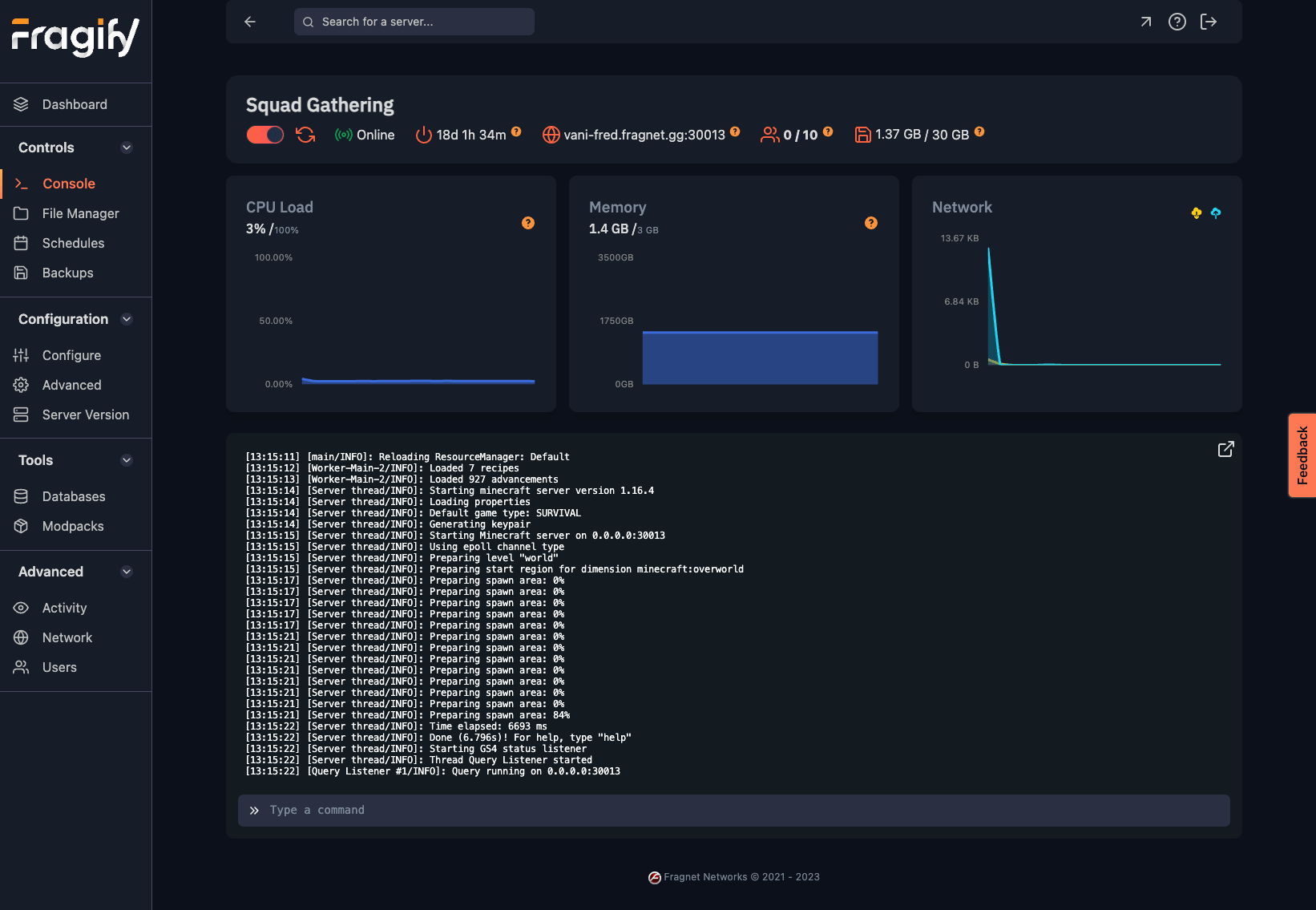The width and height of the screenshot is (1316, 910).
Task: Click the server address vani-fred.fragnet.gg:30013
Action: tap(644, 135)
